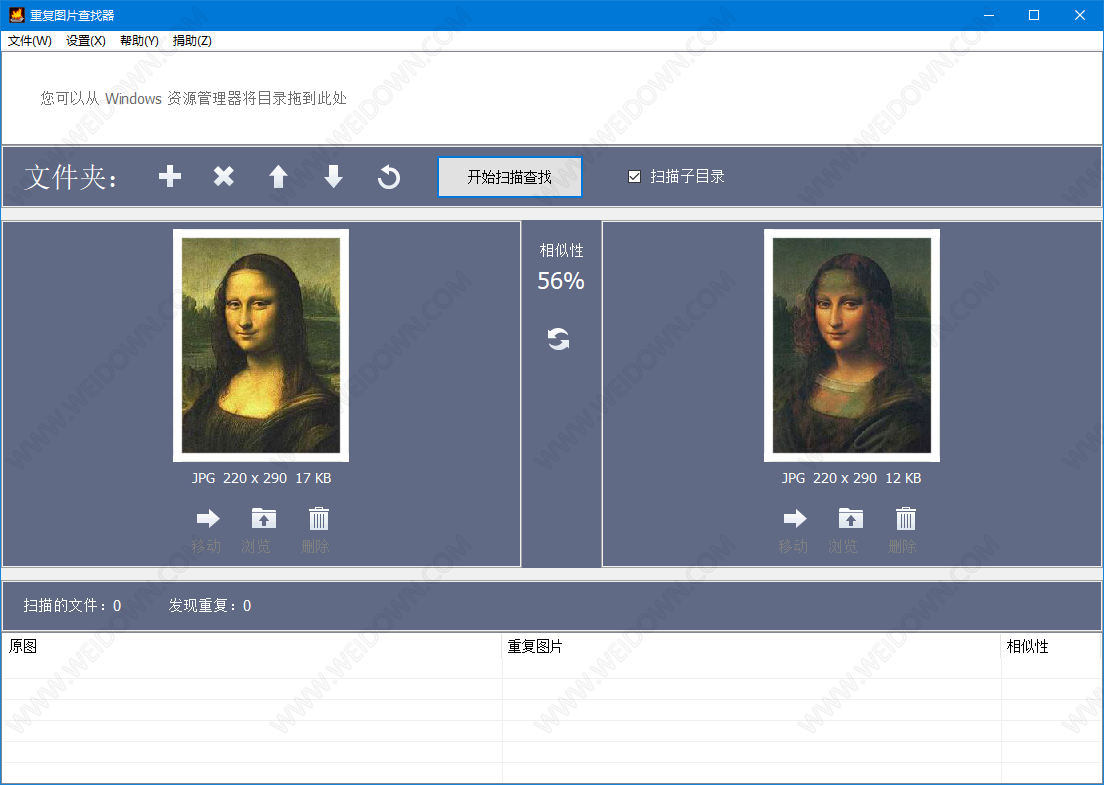The width and height of the screenshot is (1104, 785).
Task: Click the left image's move arrow icon
Action: 208,519
